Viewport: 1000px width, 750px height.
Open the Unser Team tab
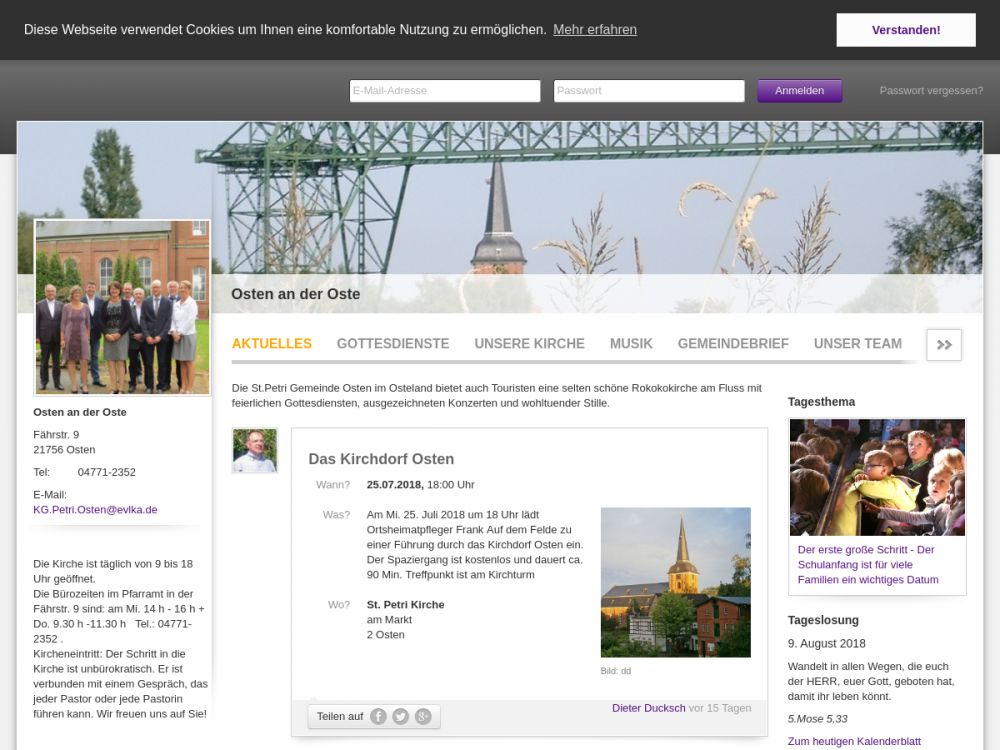tap(857, 343)
